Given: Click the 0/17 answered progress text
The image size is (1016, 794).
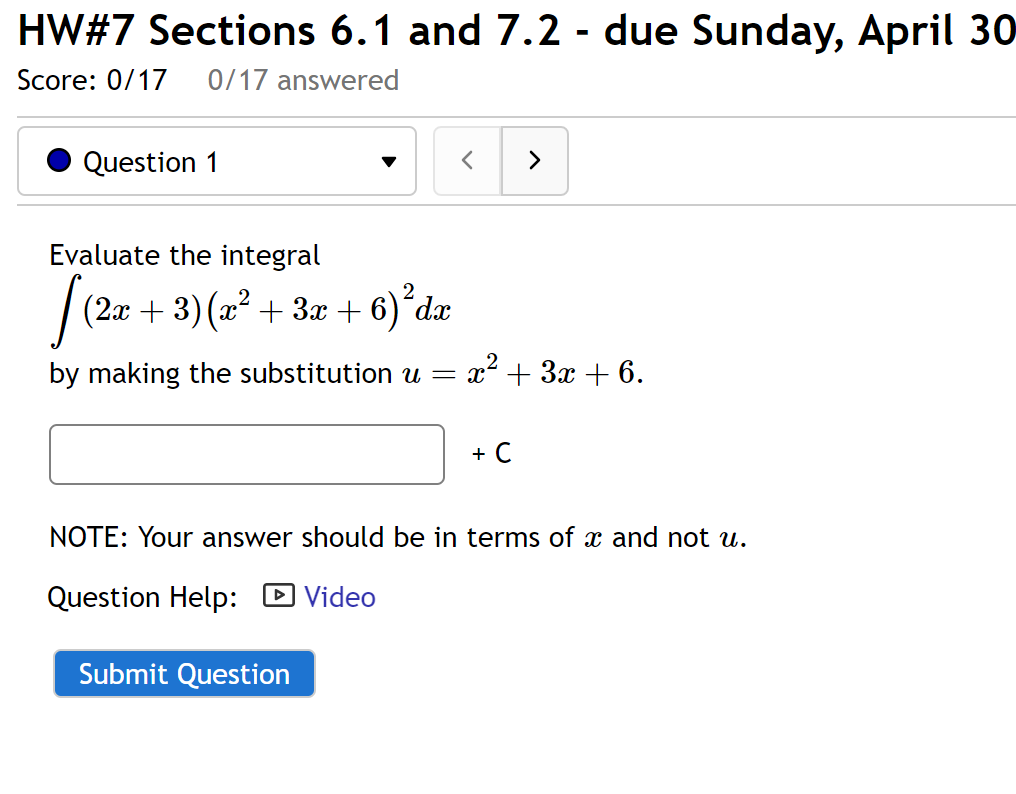Looking at the screenshot, I should [x=302, y=80].
